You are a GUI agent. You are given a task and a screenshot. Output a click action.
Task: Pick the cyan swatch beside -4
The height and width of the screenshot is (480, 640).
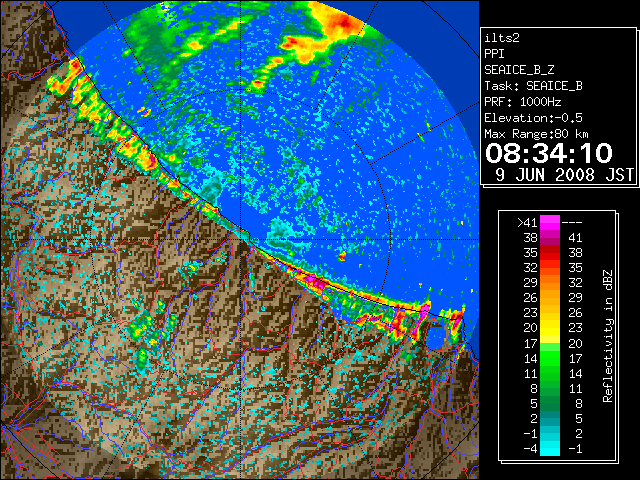550,449
